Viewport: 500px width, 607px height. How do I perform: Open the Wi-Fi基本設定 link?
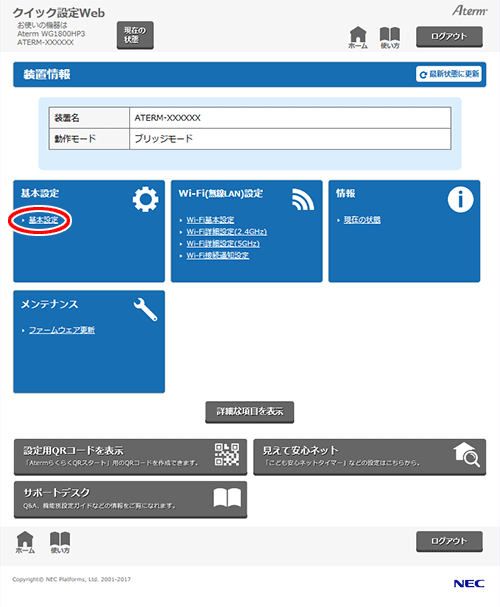click(210, 220)
